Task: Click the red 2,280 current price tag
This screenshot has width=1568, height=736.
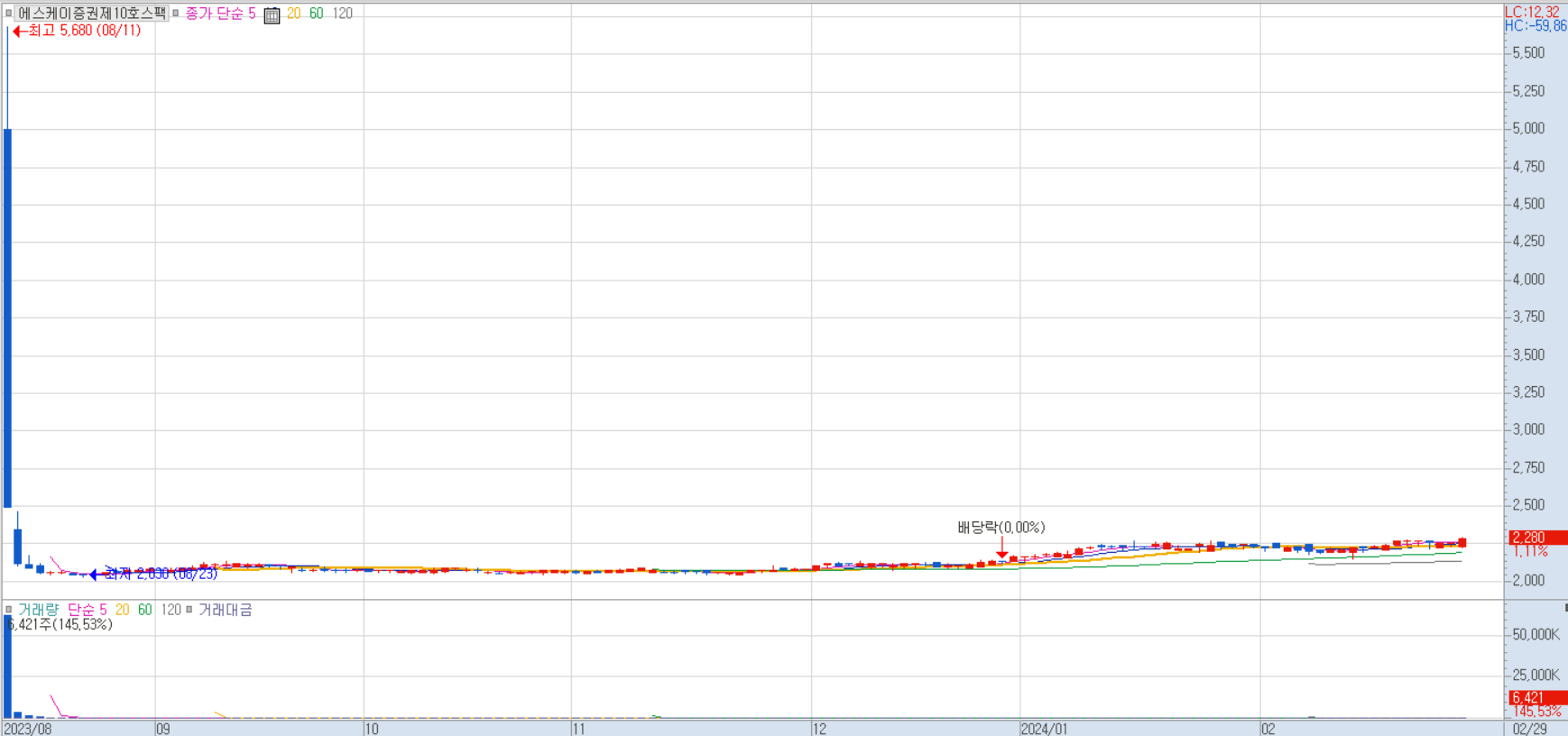Action: 1538,538
